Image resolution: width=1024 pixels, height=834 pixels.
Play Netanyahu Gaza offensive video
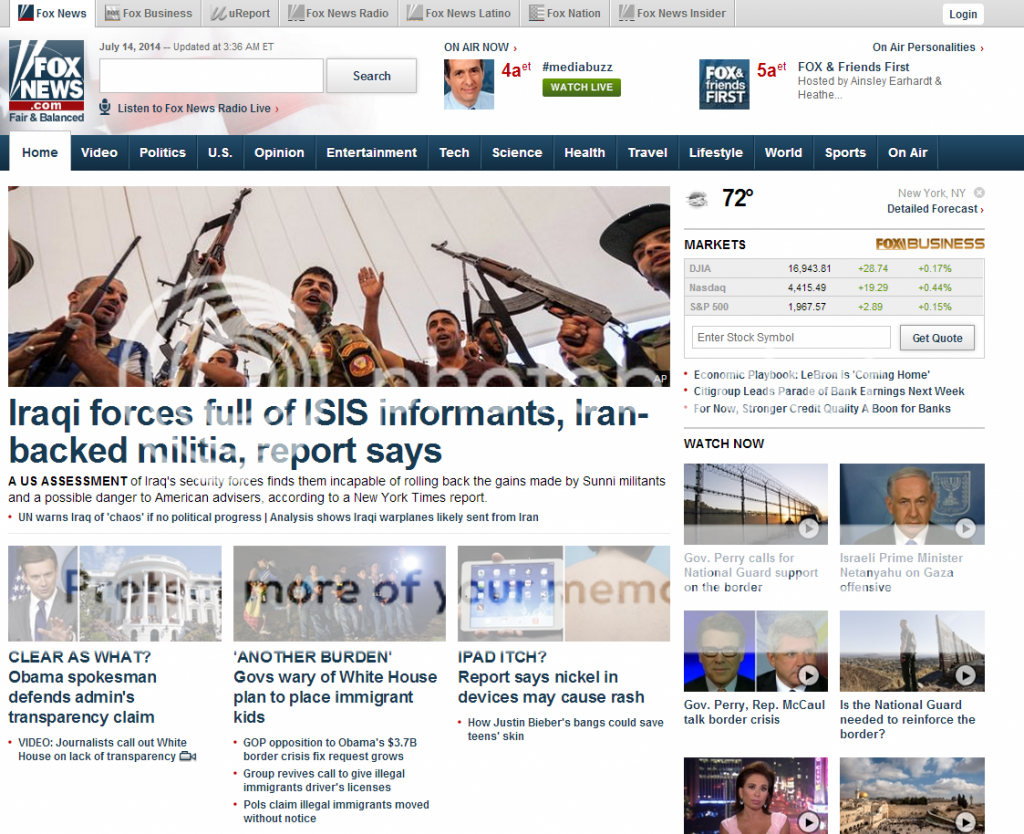912,504
